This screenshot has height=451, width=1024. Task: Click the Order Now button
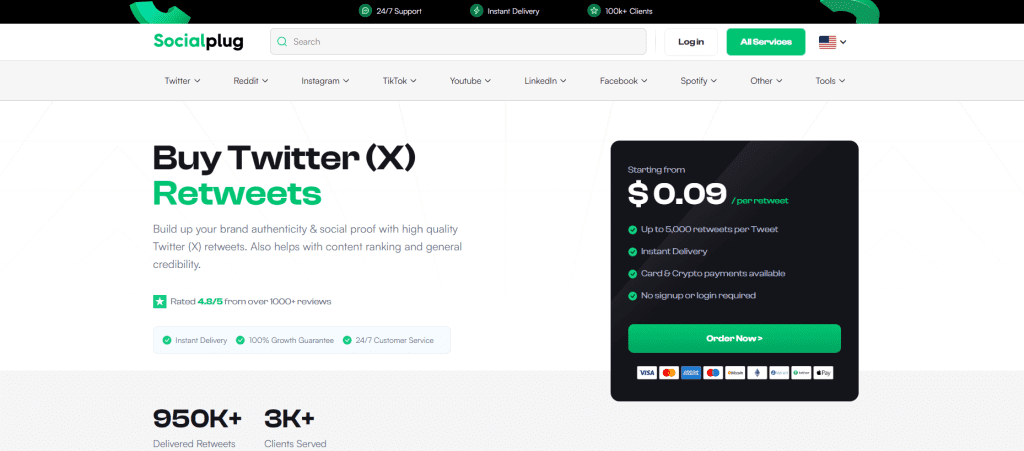(734, 339)
